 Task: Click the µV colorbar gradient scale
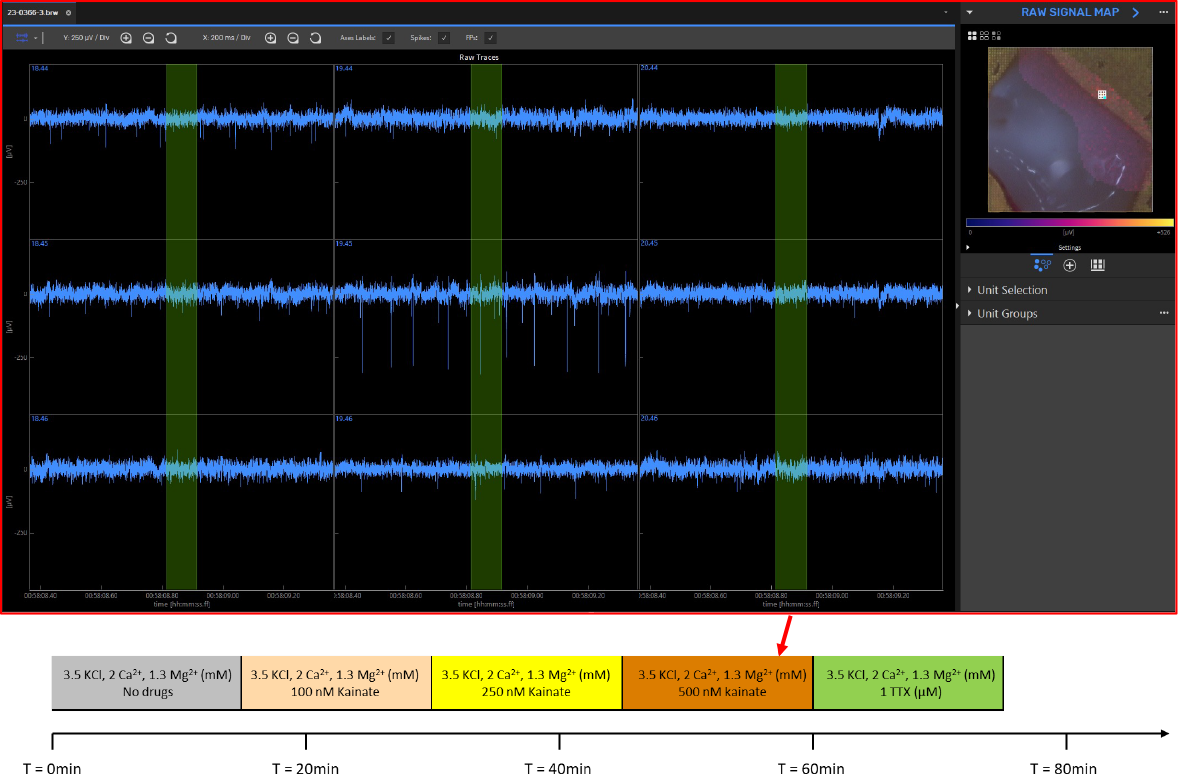[x=1069, y=223]
